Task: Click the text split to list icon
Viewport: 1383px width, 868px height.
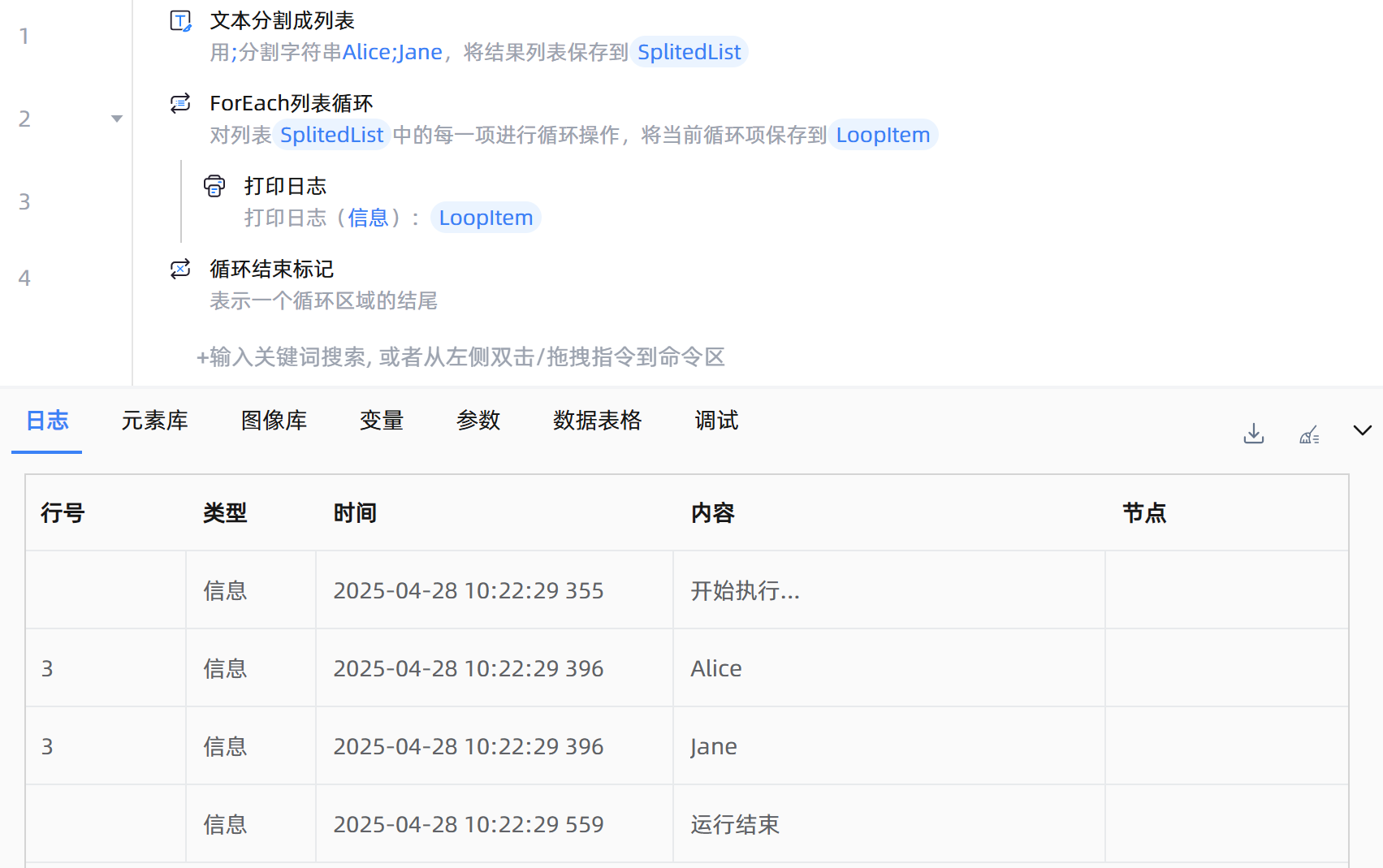Action: [x=180, y=21]
